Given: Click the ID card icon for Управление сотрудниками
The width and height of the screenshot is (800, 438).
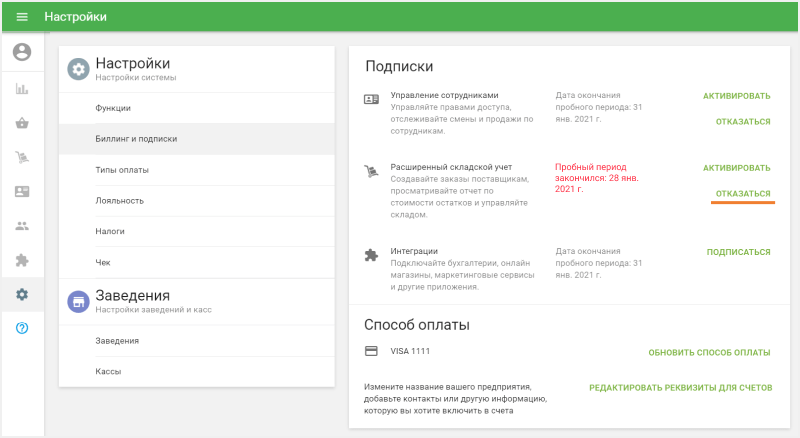Looking at the screenshot, I should coord(371,99).
